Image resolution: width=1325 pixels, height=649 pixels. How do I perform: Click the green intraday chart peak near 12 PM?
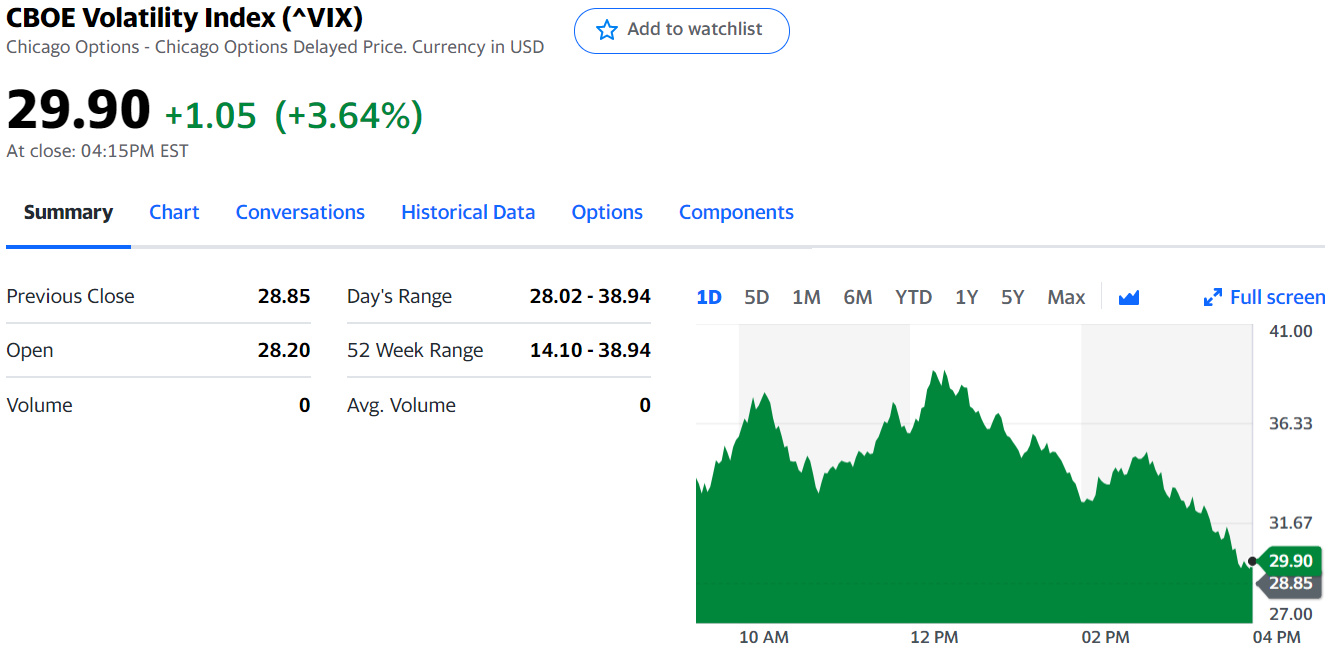pyautogui.click(x=938, y=372)
